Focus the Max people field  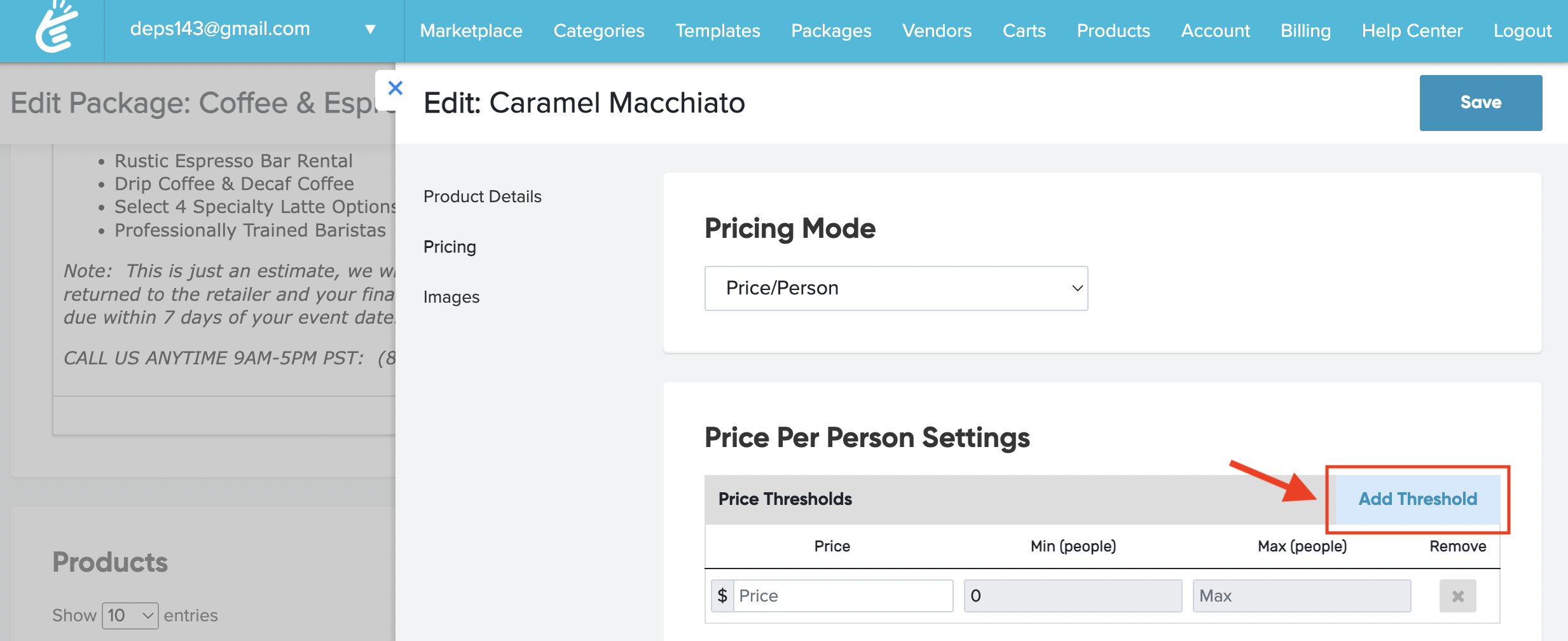pos(1301,596)
